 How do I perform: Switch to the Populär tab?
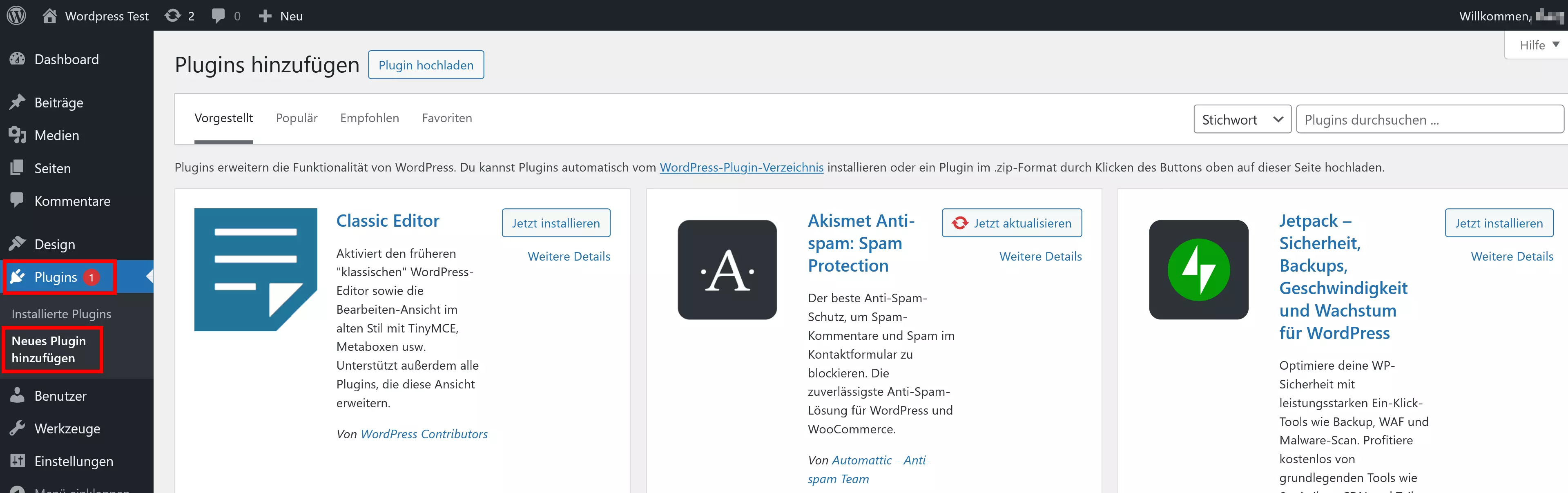coord(296,118)
